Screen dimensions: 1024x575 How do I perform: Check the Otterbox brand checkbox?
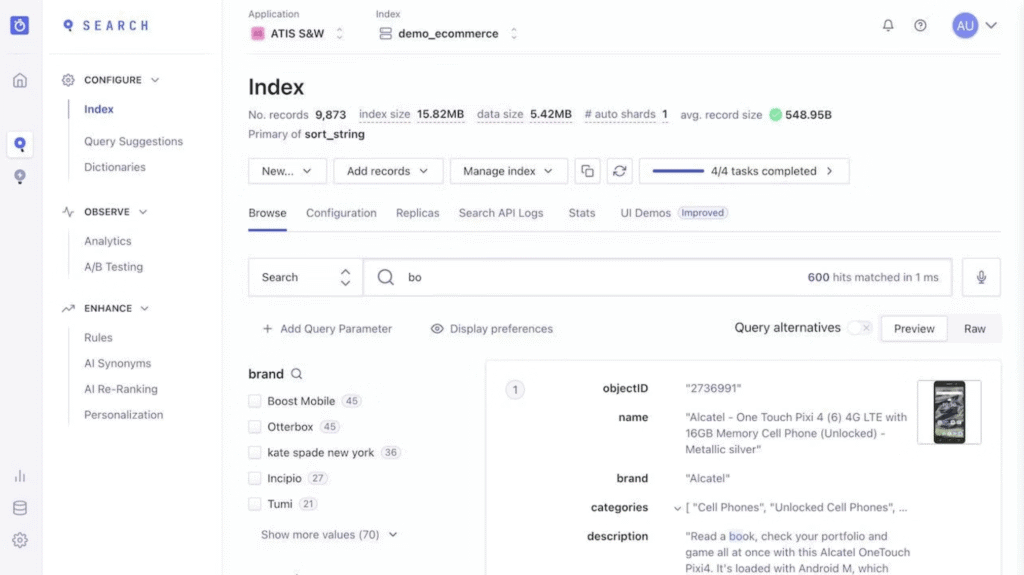coord(255,427)
